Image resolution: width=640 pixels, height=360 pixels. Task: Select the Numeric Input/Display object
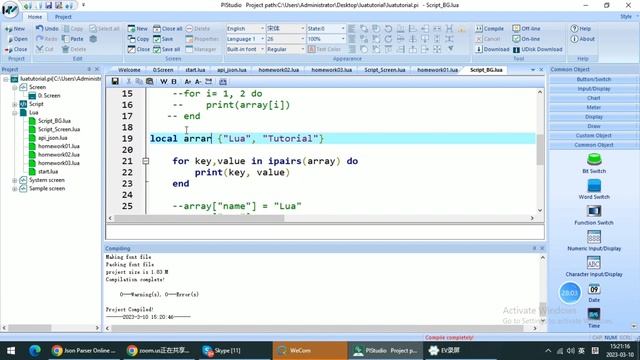(594, 241)
